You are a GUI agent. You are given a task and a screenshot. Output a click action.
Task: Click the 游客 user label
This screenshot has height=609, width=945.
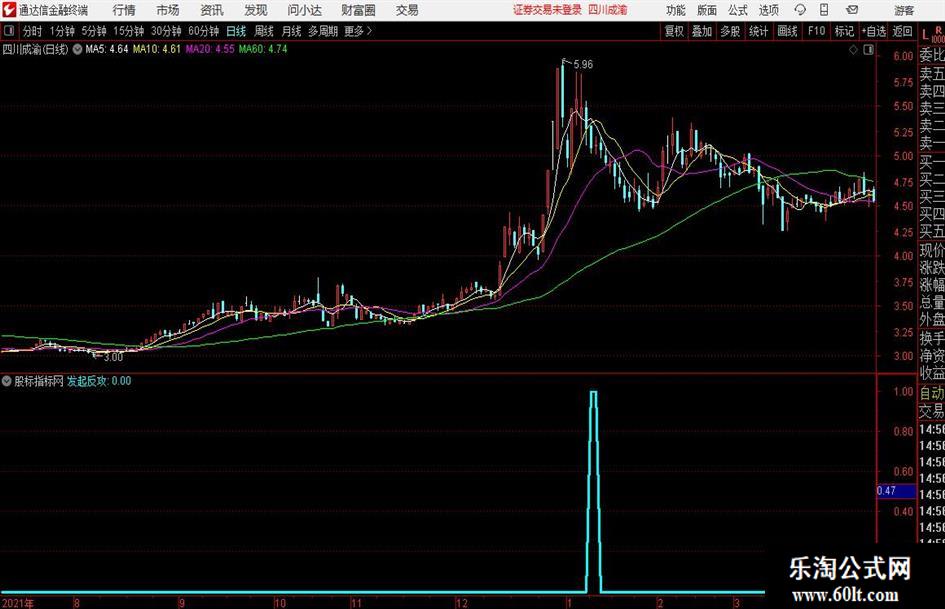tap(903, 10)
